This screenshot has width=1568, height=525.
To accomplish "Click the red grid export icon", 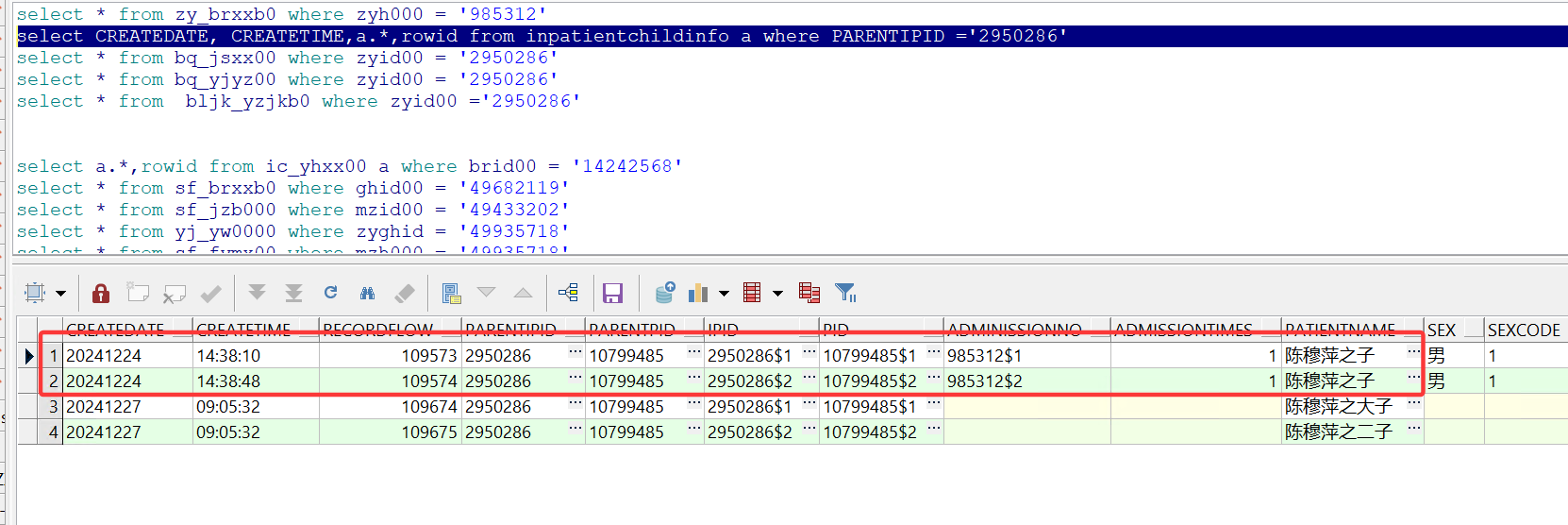I will point(752,293).
